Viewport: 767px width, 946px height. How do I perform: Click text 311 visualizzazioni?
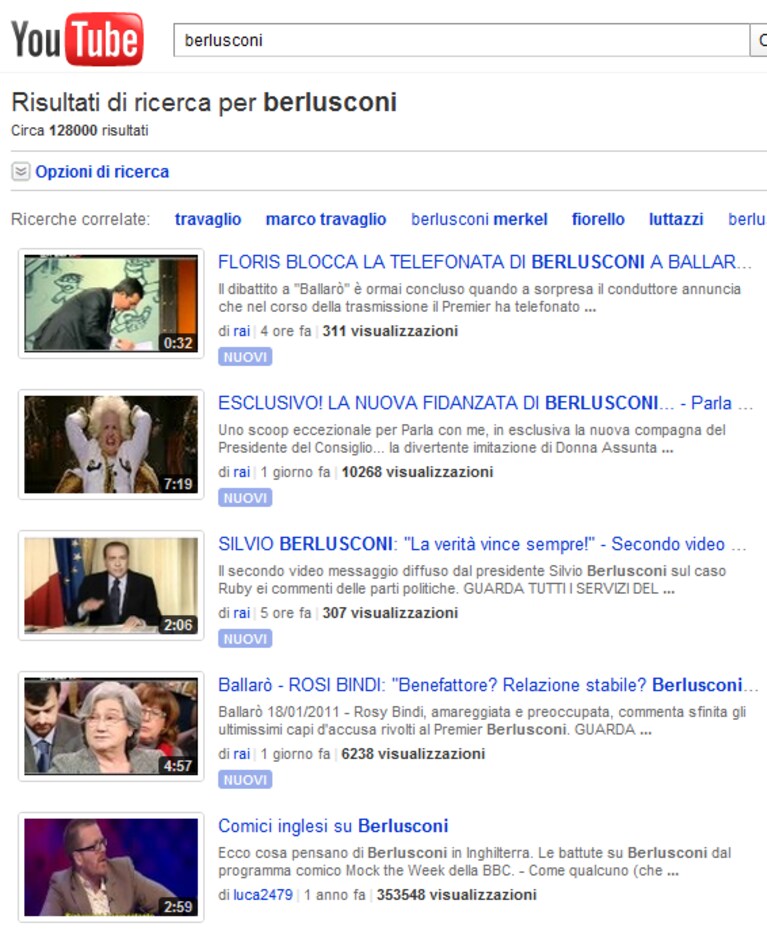pos(390,331)
